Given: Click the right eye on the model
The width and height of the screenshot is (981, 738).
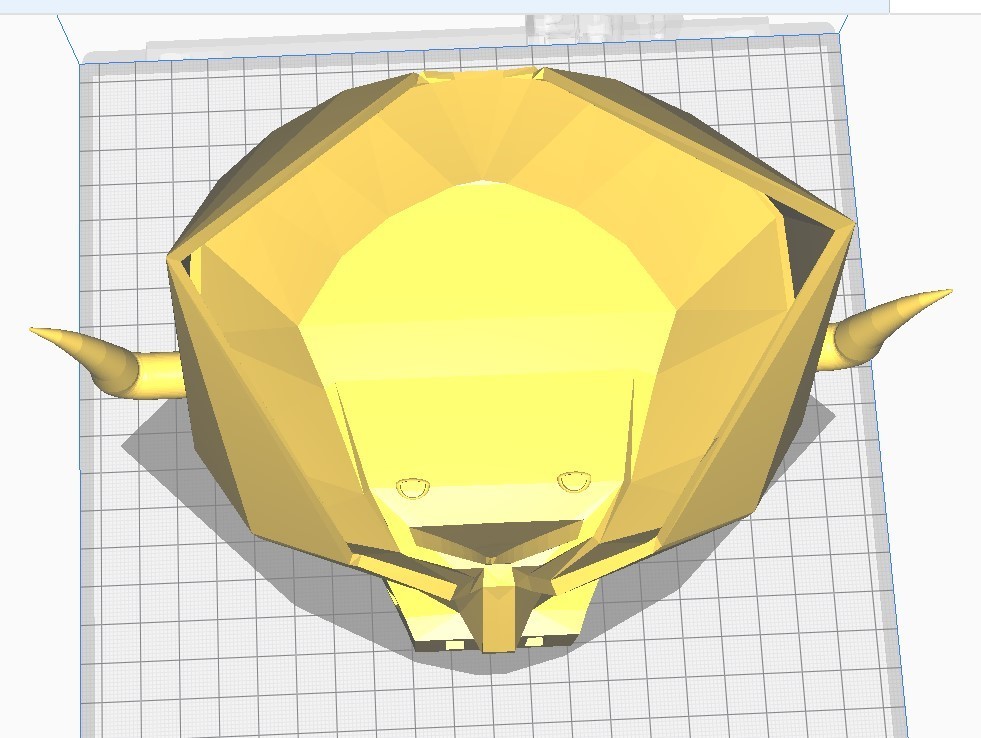Looking at the screenshot, I should coord(574,482).
